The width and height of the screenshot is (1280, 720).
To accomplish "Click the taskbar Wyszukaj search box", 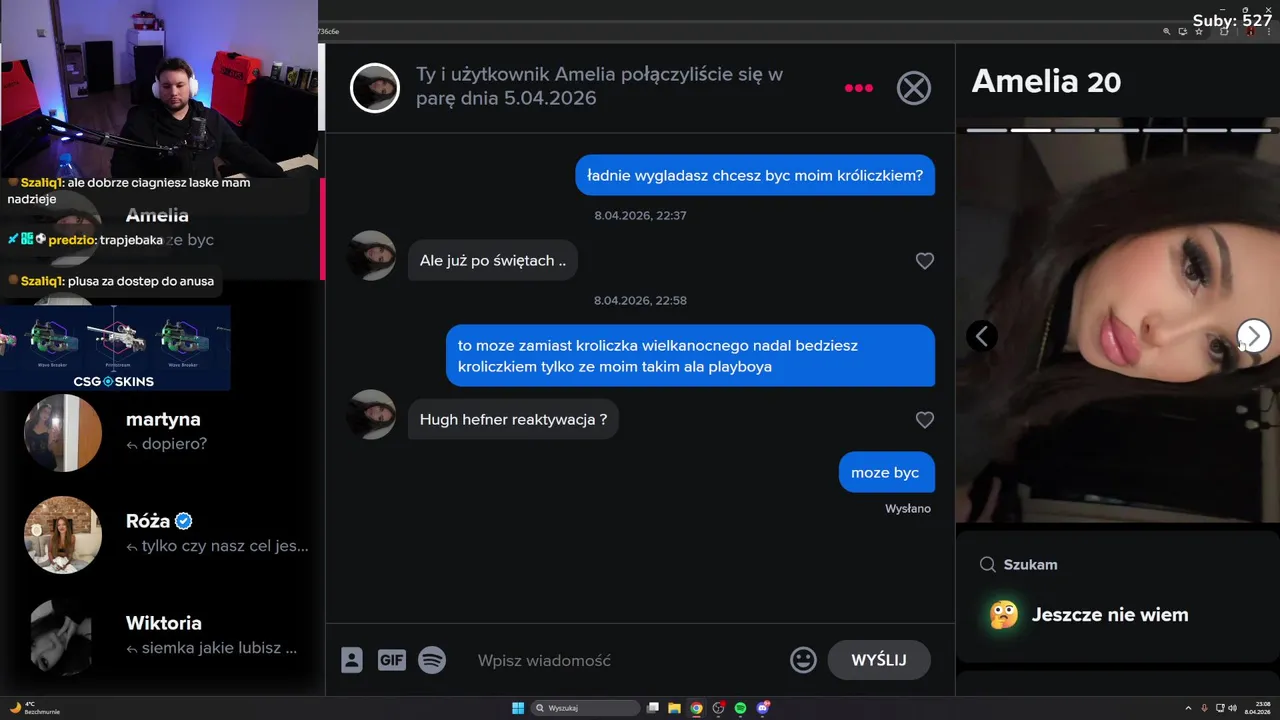I will coord(586,708).
